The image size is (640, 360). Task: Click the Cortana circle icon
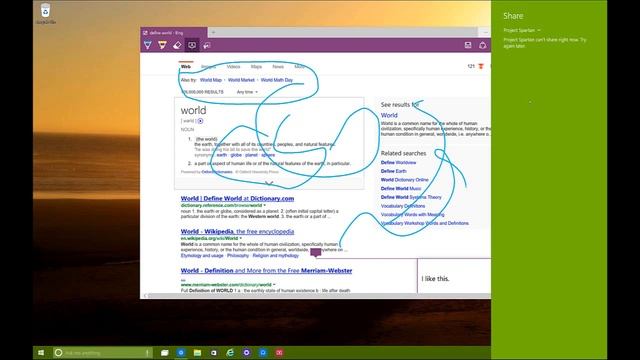click(58, 353)
